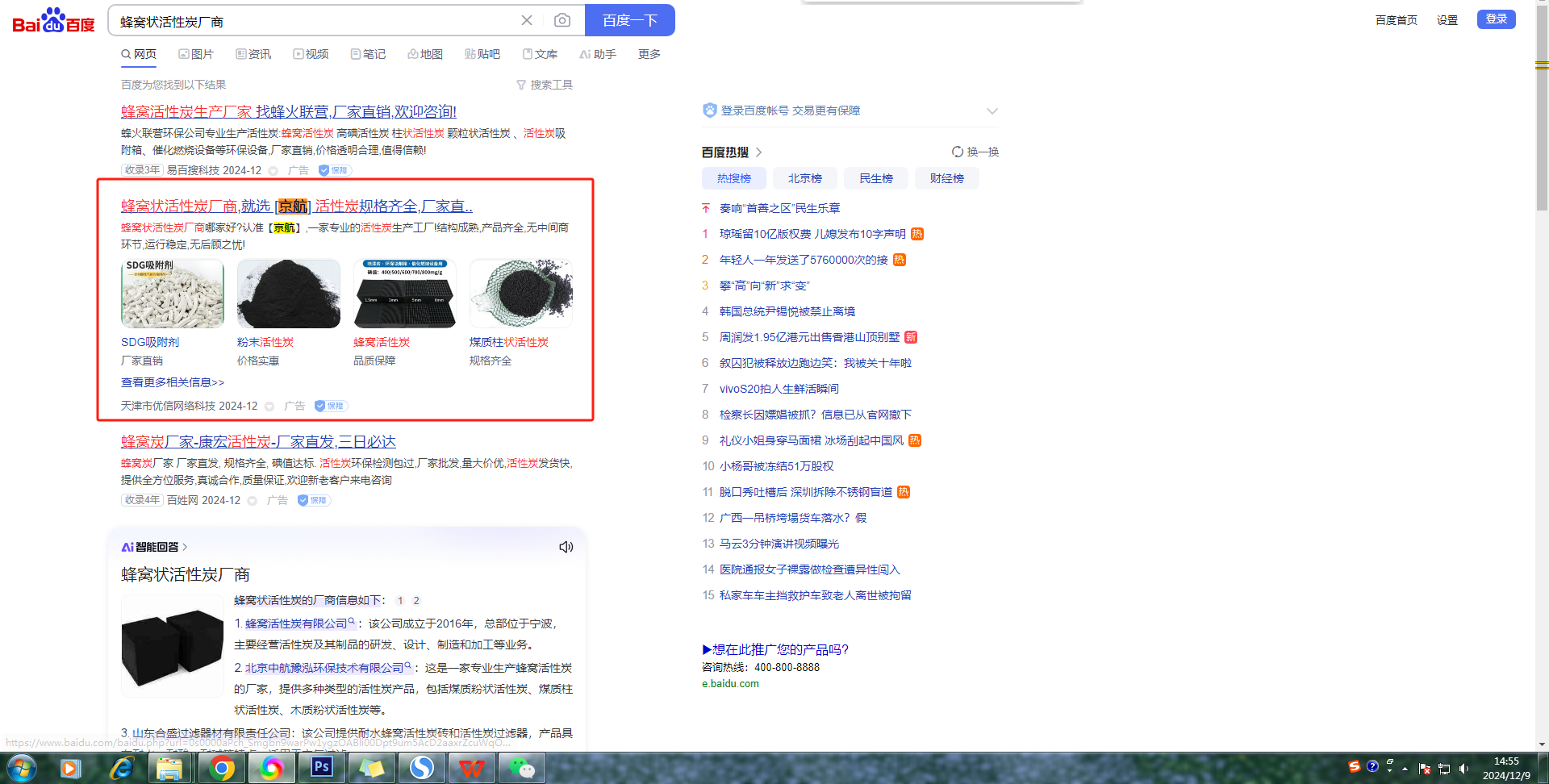Image resolution: width=1549 pixels, height=784 pixels.
Task: Expand the 登录百度帐号 panel chevron
Action: click(x=992, y=111)
